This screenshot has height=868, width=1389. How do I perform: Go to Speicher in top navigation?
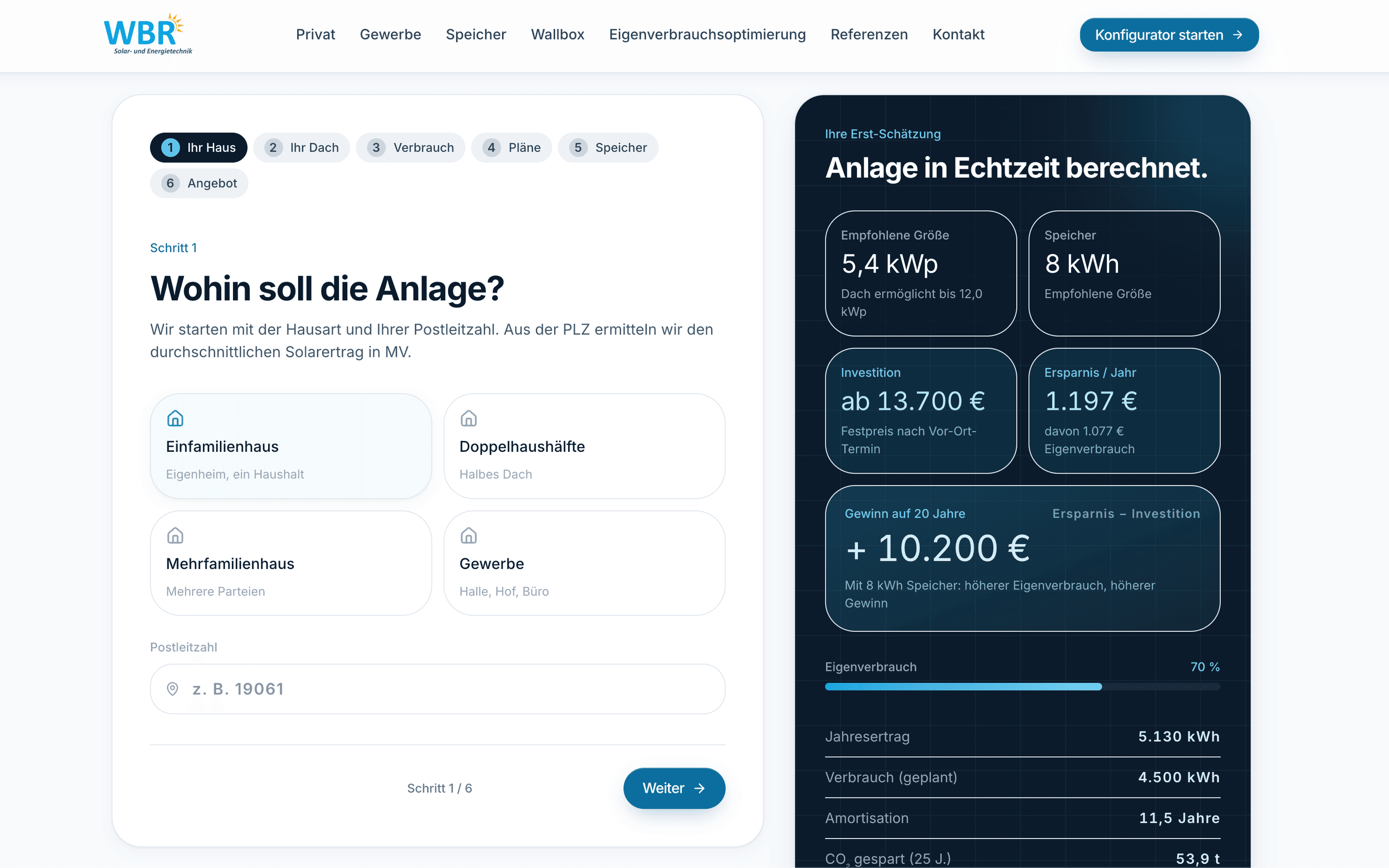click(476, 34)
